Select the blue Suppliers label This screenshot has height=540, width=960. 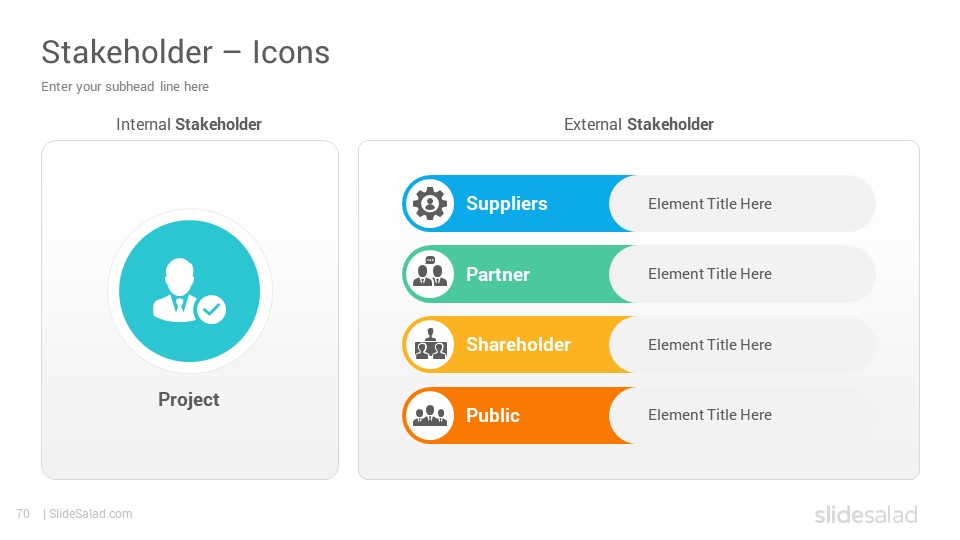pos(506,203)
